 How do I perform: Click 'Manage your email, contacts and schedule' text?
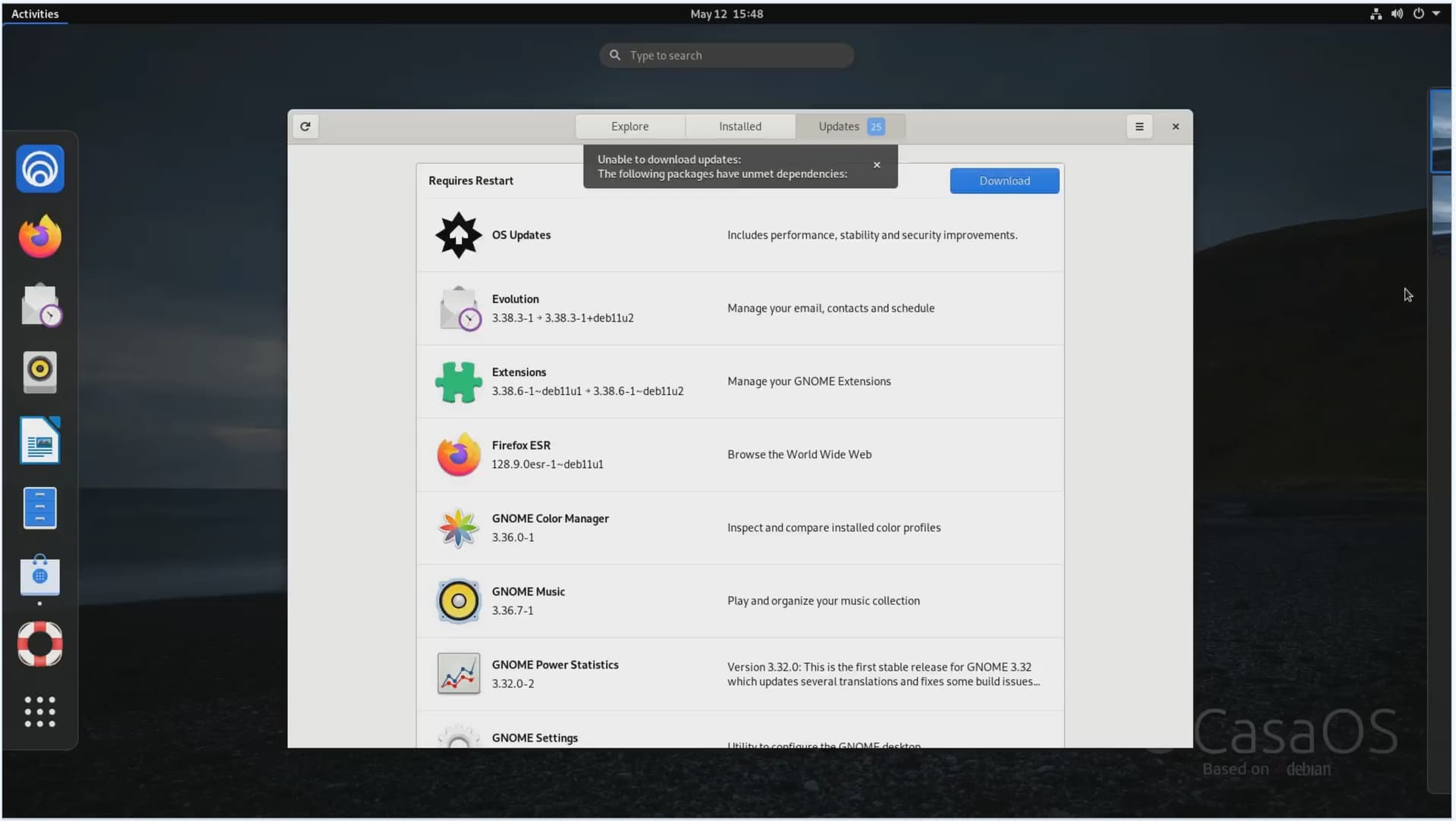pos(830,309)
